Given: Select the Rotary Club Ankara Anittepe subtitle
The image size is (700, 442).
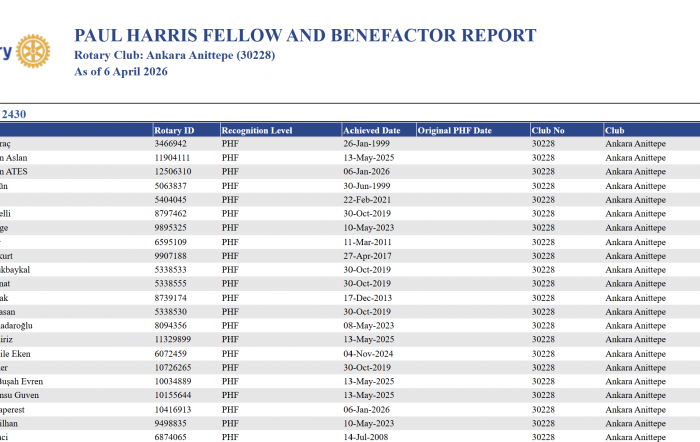Looking at the screenshot, I should [175, 55].
